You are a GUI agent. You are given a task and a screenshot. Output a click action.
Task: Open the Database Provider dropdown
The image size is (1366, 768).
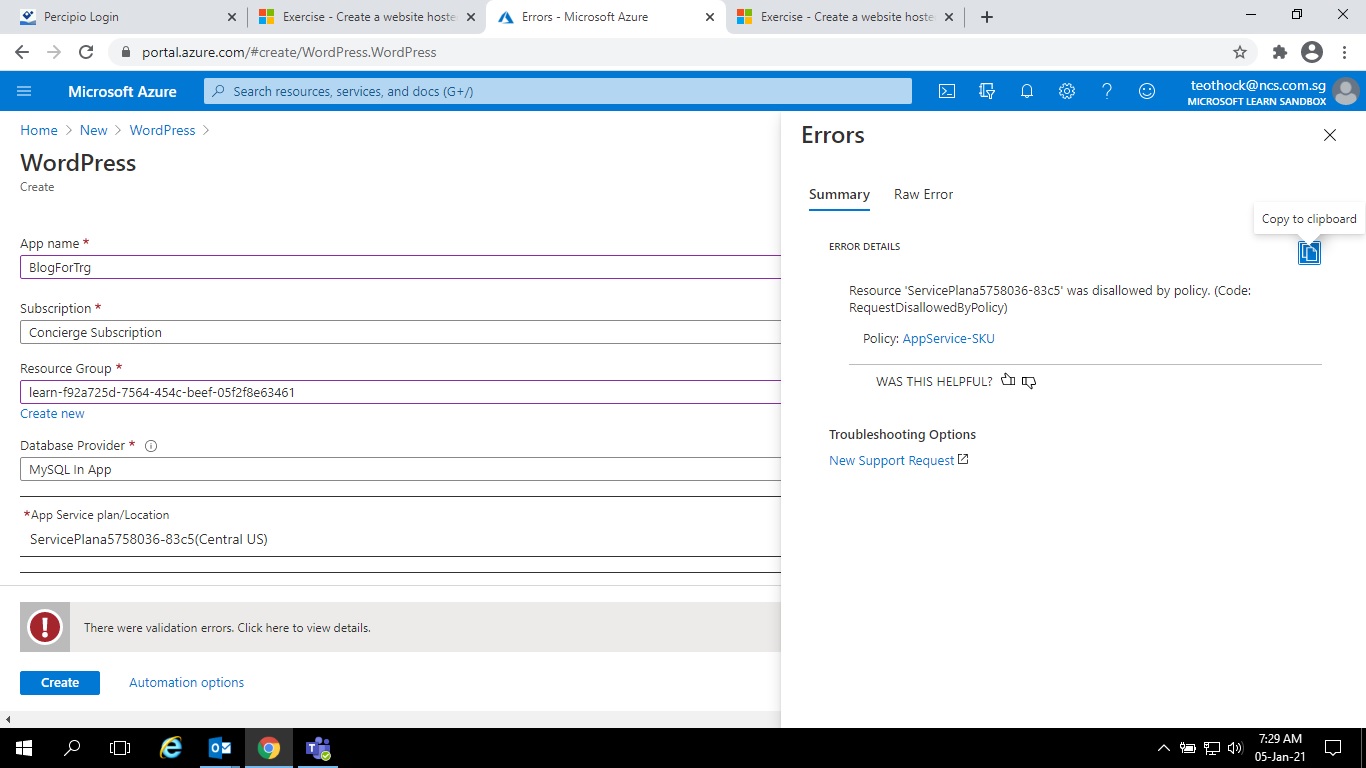click(x=400, y=469)
